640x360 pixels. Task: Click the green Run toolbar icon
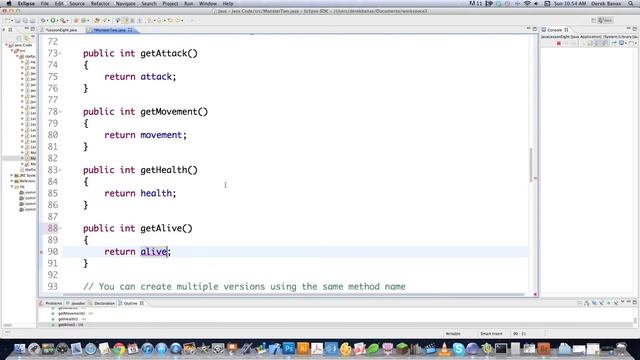pyautogui.click(x=53, y=20)
